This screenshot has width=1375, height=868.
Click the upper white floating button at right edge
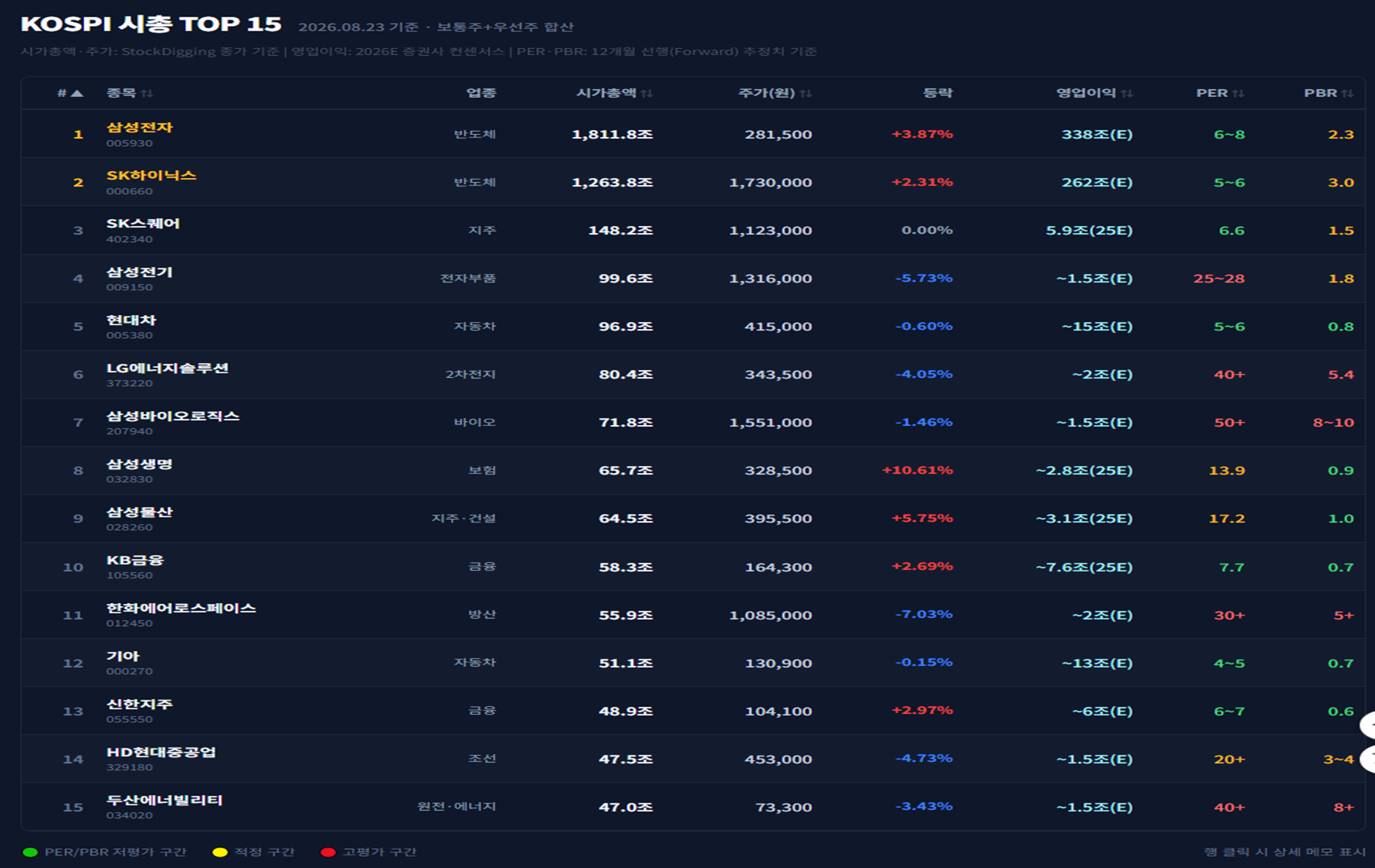point(1368,725)
